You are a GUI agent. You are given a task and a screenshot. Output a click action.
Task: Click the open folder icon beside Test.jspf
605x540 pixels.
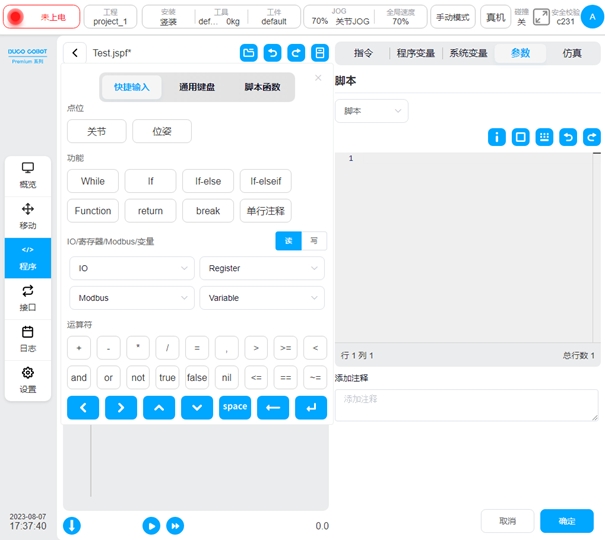pos(248,53)
